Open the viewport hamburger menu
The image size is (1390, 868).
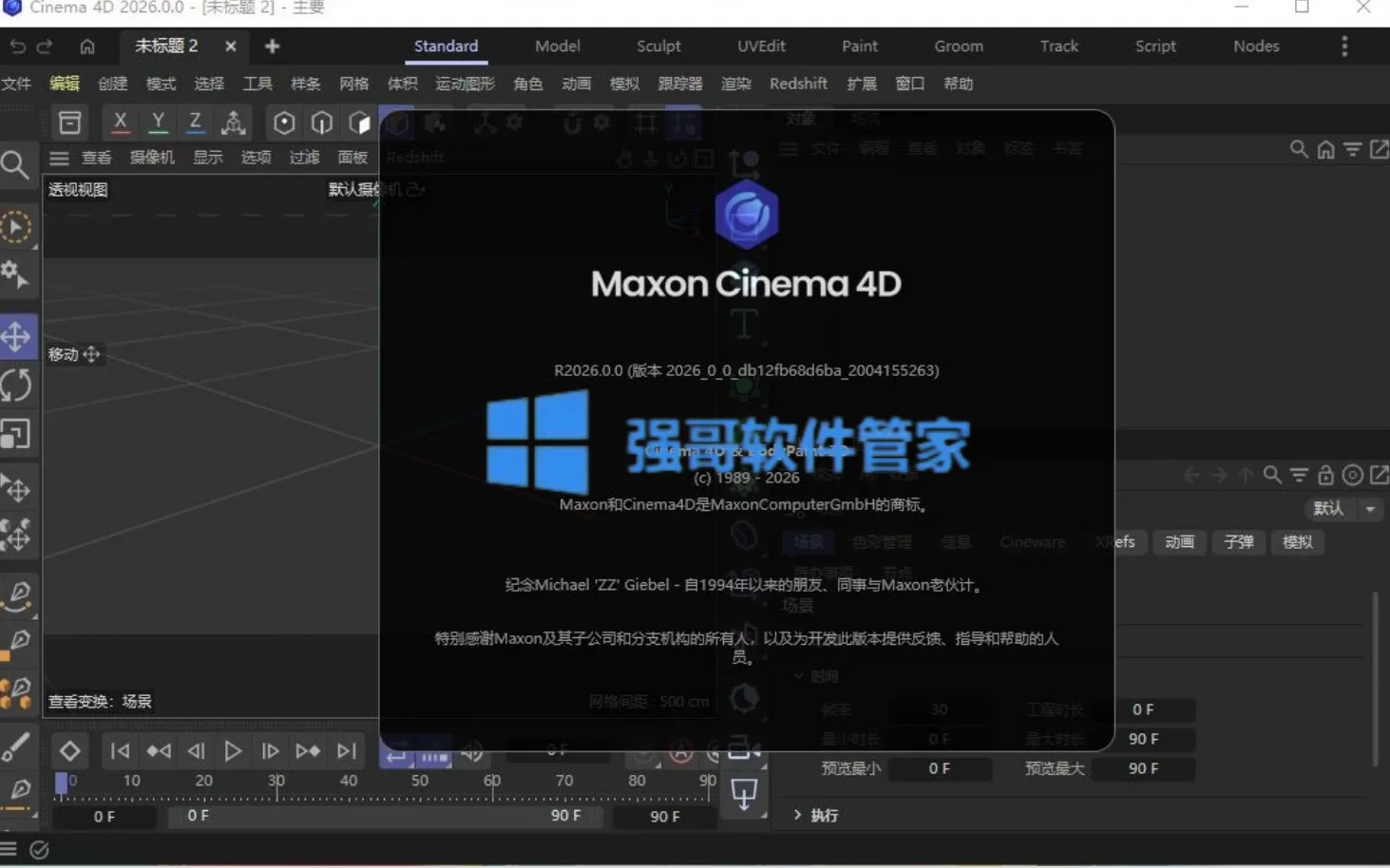(59, 158)
